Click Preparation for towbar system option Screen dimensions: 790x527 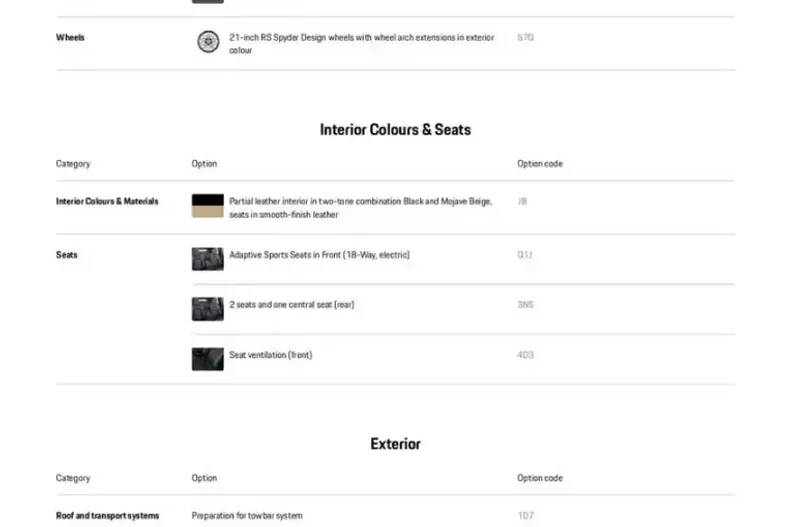(x=246, y=516)
